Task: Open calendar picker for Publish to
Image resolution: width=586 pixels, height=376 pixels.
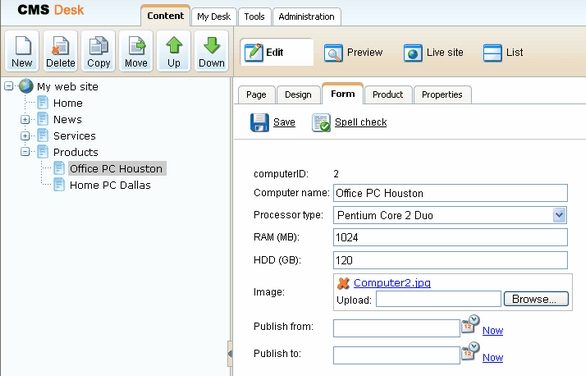Action: click(470, 351)
